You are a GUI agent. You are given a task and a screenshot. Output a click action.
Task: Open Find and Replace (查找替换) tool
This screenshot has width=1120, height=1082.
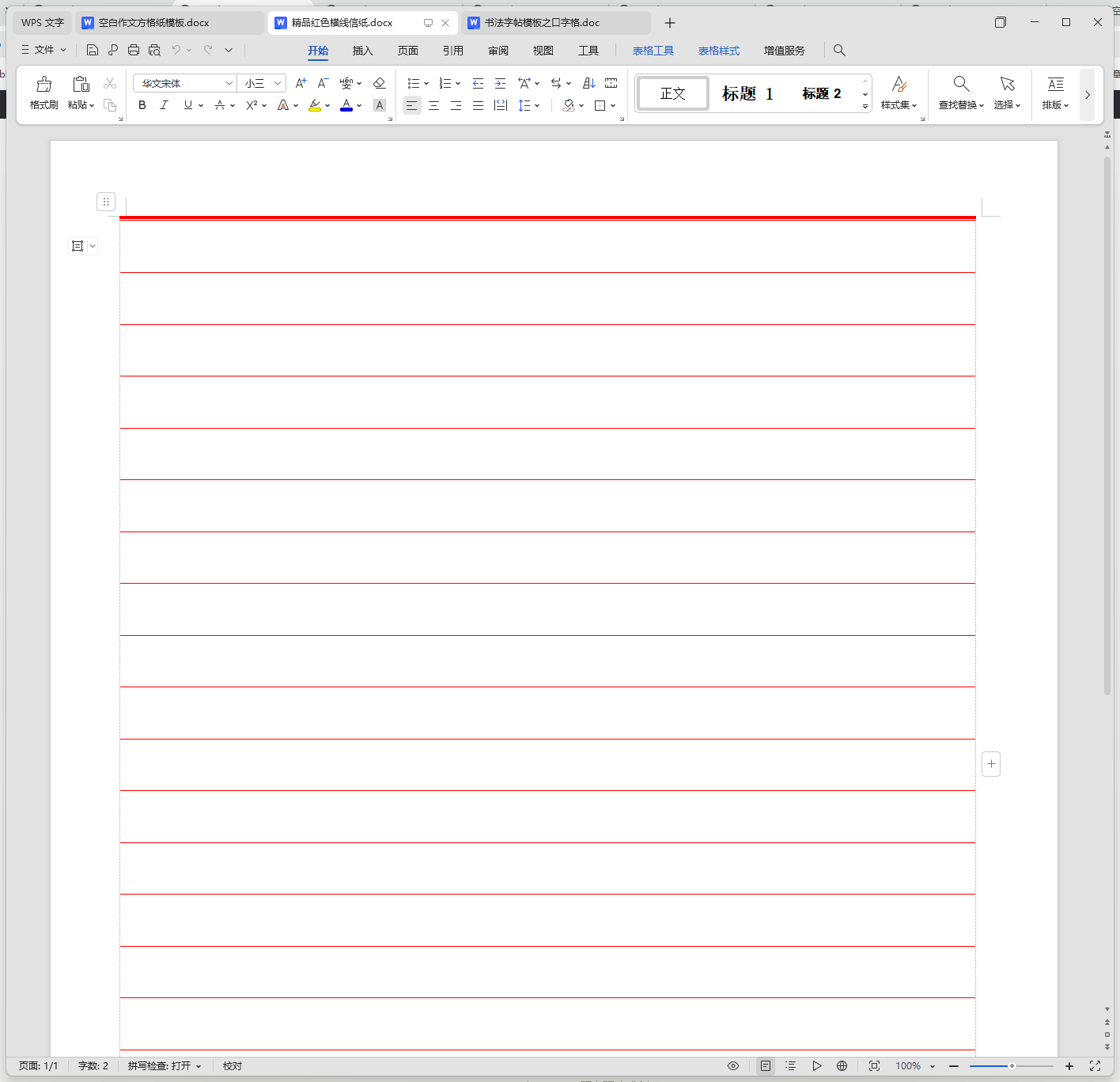tap(961, 93)
